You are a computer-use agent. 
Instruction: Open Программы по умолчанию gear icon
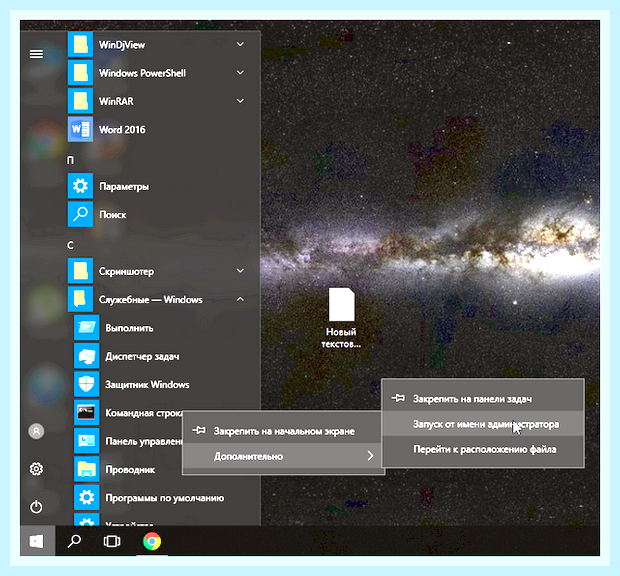[x=87, y=497]
